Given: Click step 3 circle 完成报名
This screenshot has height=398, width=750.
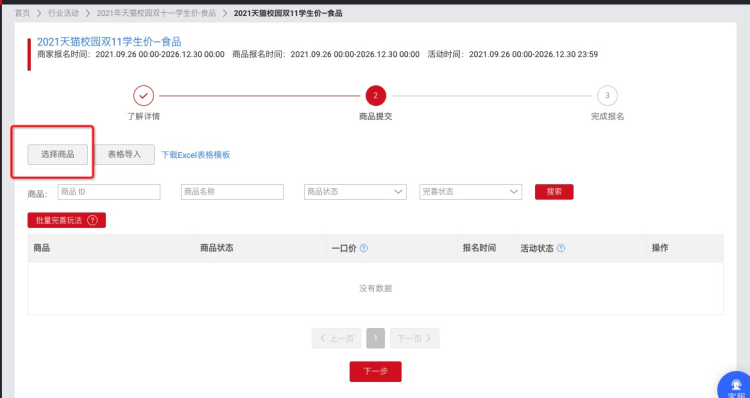Looking at the screenshot, I should (607, 96).
